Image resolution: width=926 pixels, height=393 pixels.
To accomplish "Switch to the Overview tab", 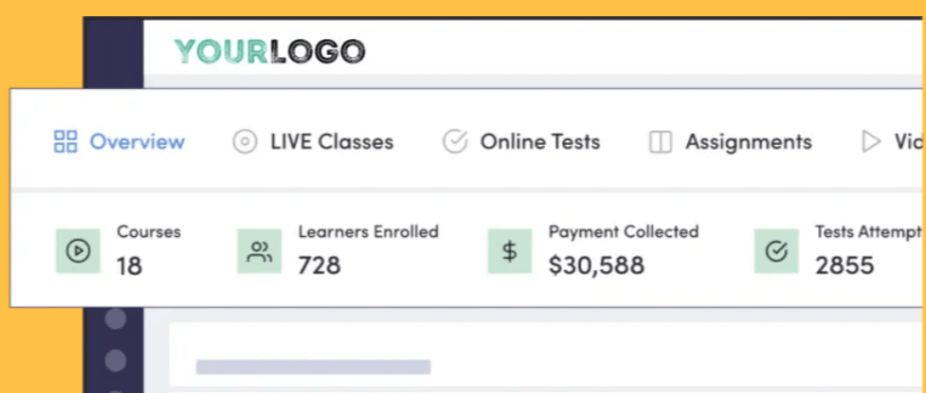I will [x=119, y=142].
